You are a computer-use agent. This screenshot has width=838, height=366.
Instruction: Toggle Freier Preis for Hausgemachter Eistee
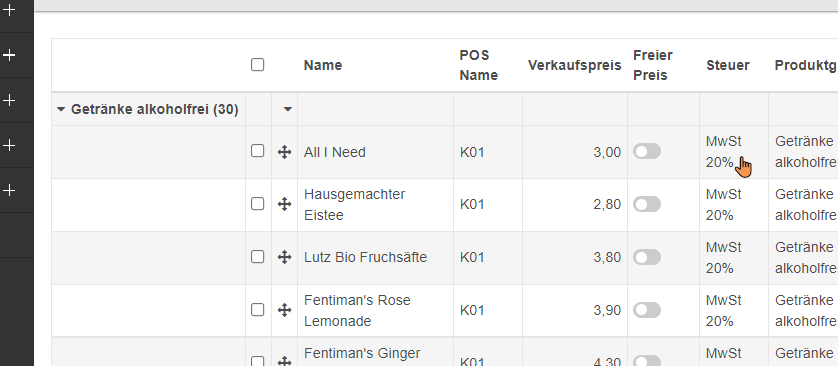click(x=647, y=204)
